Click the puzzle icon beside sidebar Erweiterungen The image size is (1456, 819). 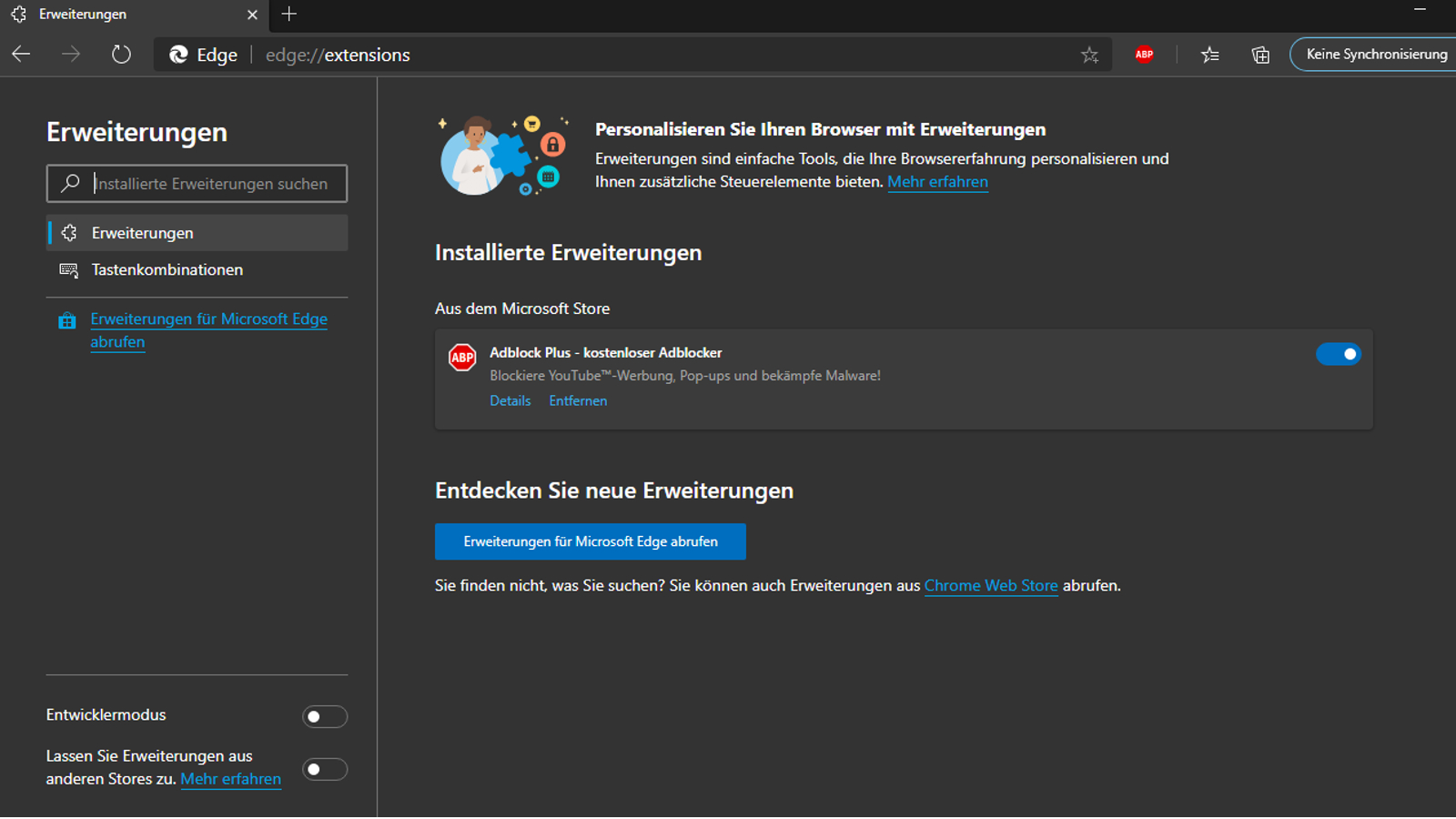click(x=69, y=233)
